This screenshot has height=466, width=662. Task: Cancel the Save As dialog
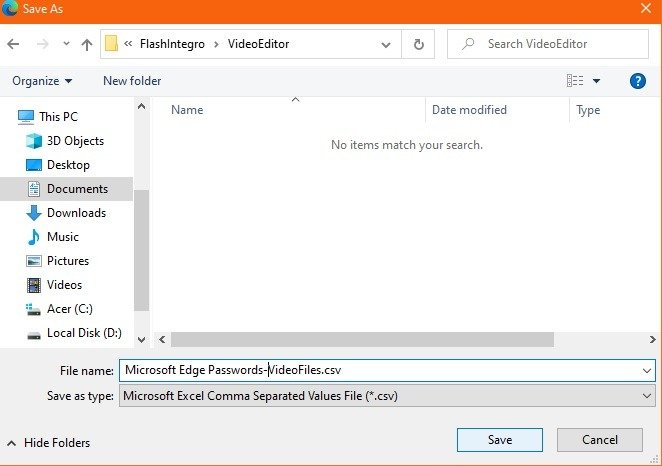pyautogui.click(x=600, y=440)
